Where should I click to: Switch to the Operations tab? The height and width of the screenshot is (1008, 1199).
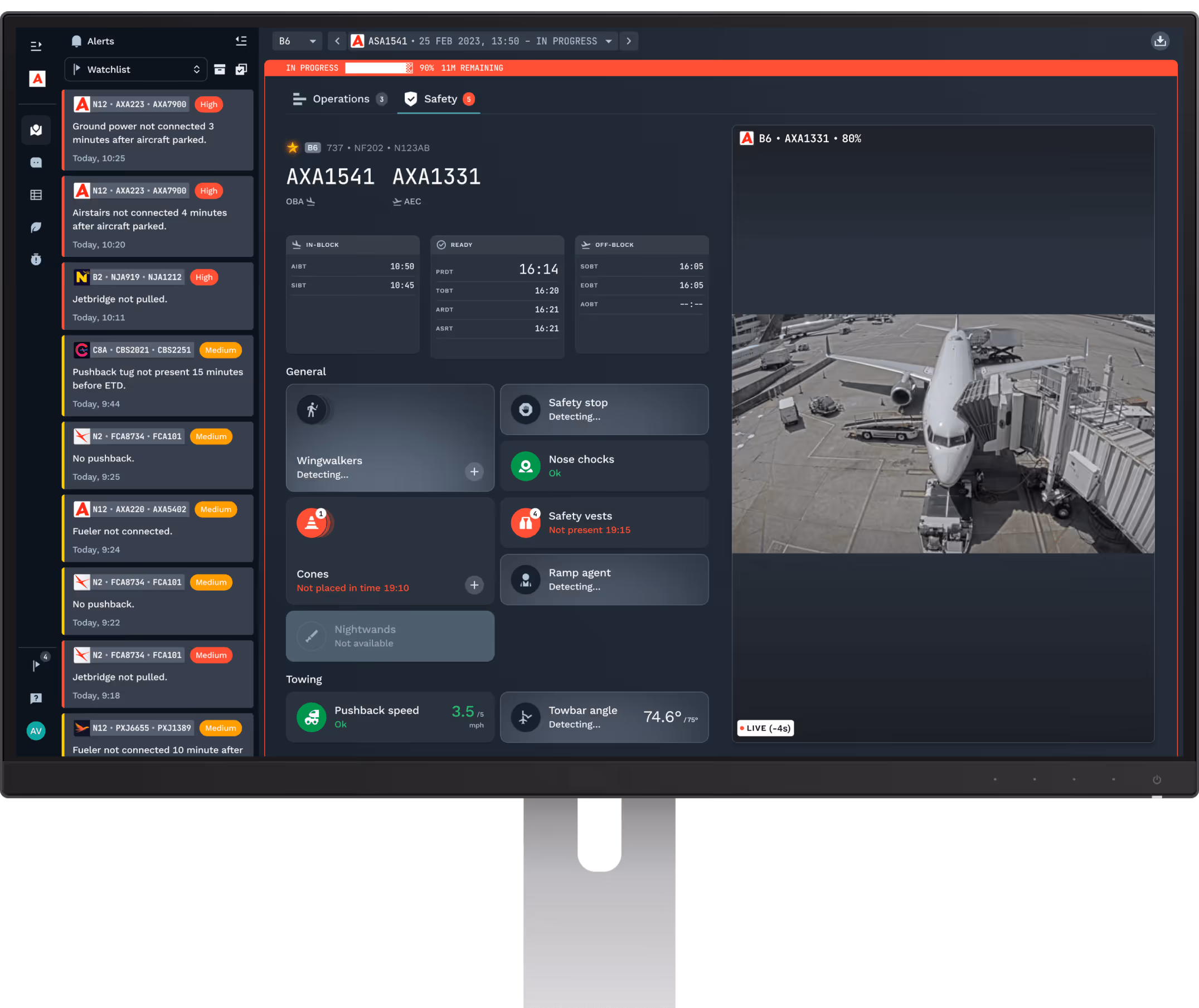coord(340,99)
